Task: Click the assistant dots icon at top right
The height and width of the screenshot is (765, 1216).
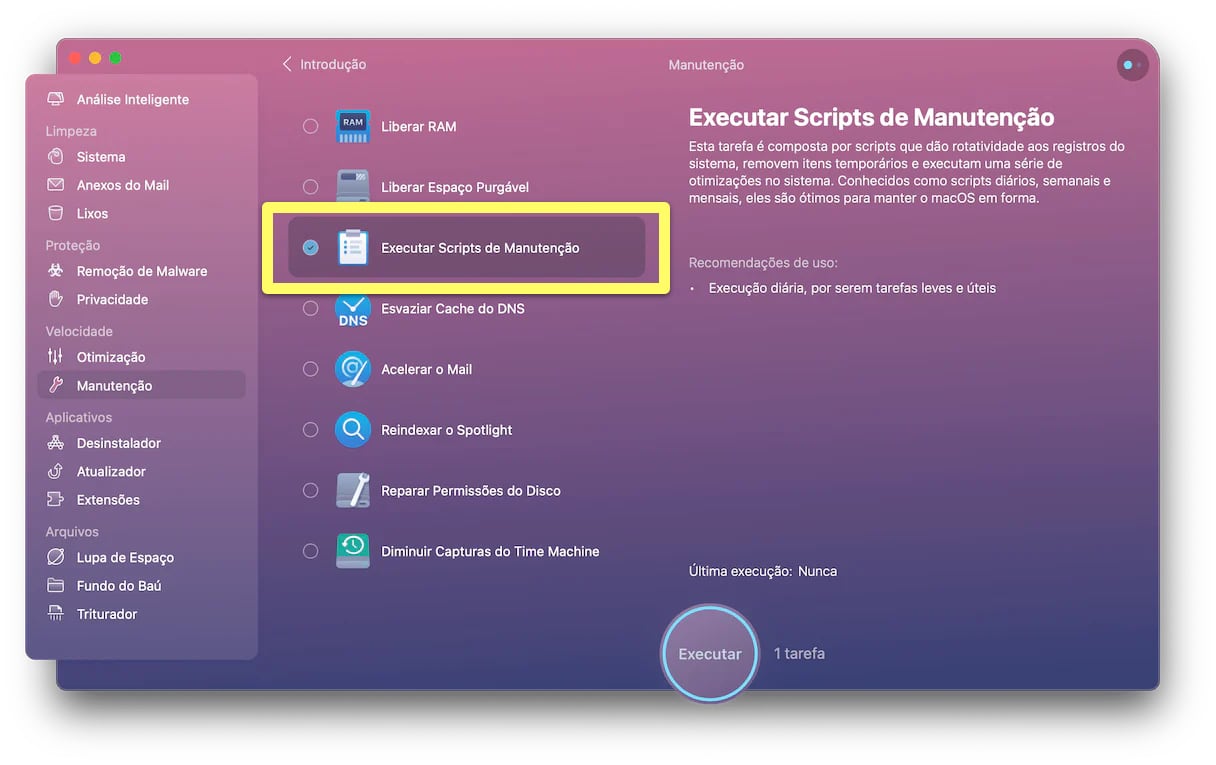Action: pos(1132,65)
